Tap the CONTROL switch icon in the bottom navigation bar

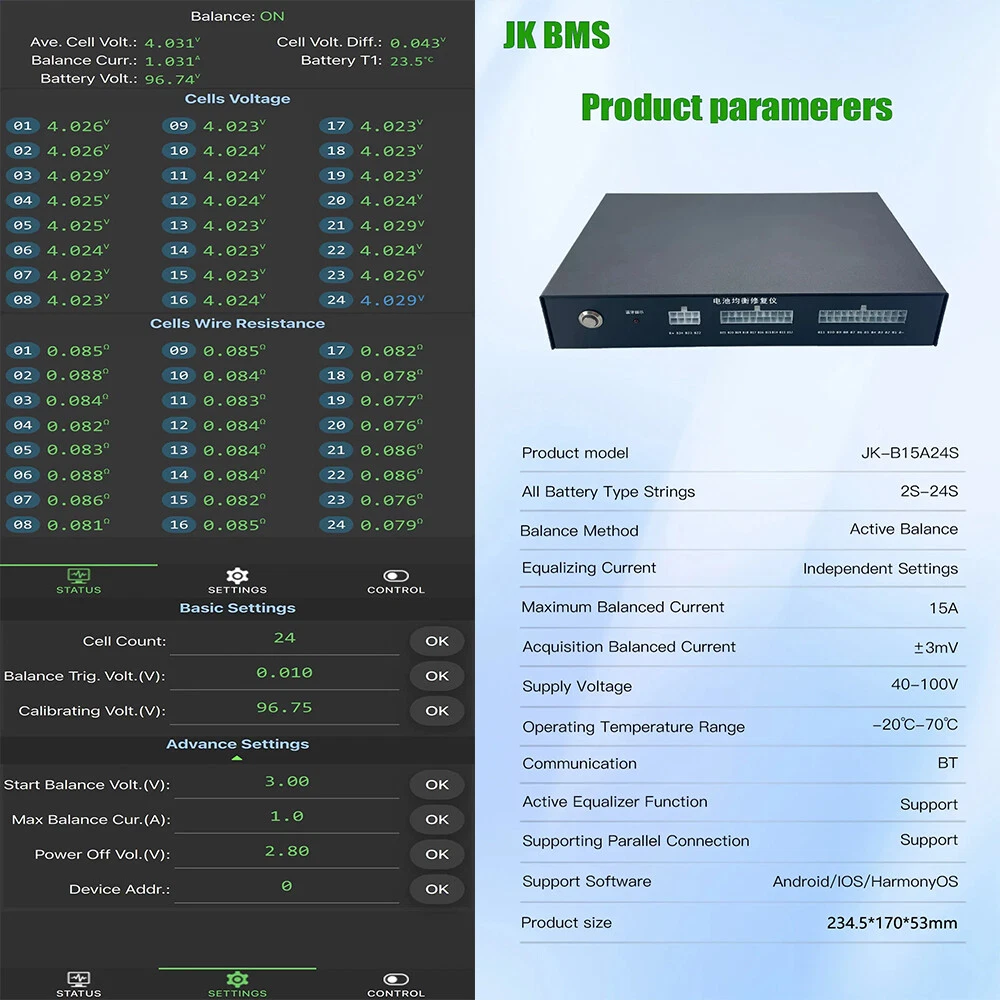pos(396,980)
